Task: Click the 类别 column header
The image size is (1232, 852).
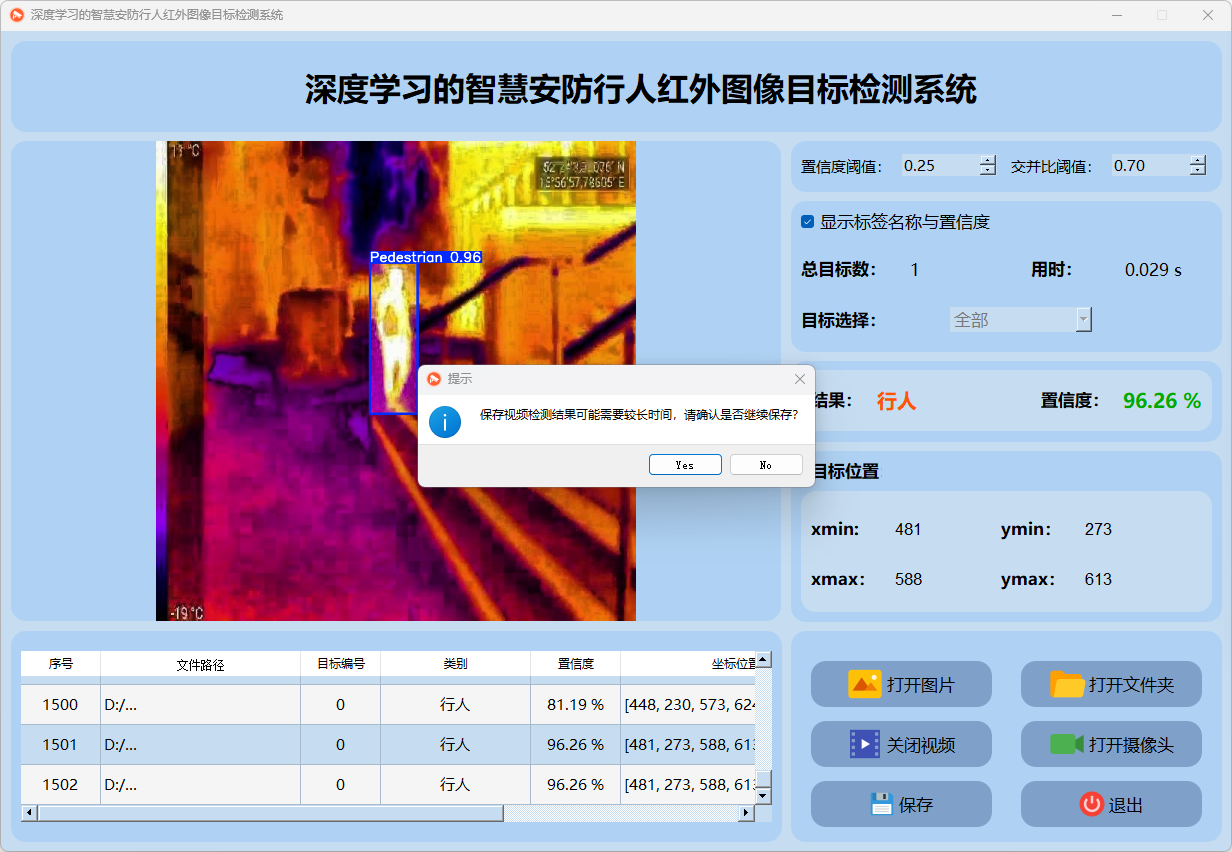Action: 455,664
